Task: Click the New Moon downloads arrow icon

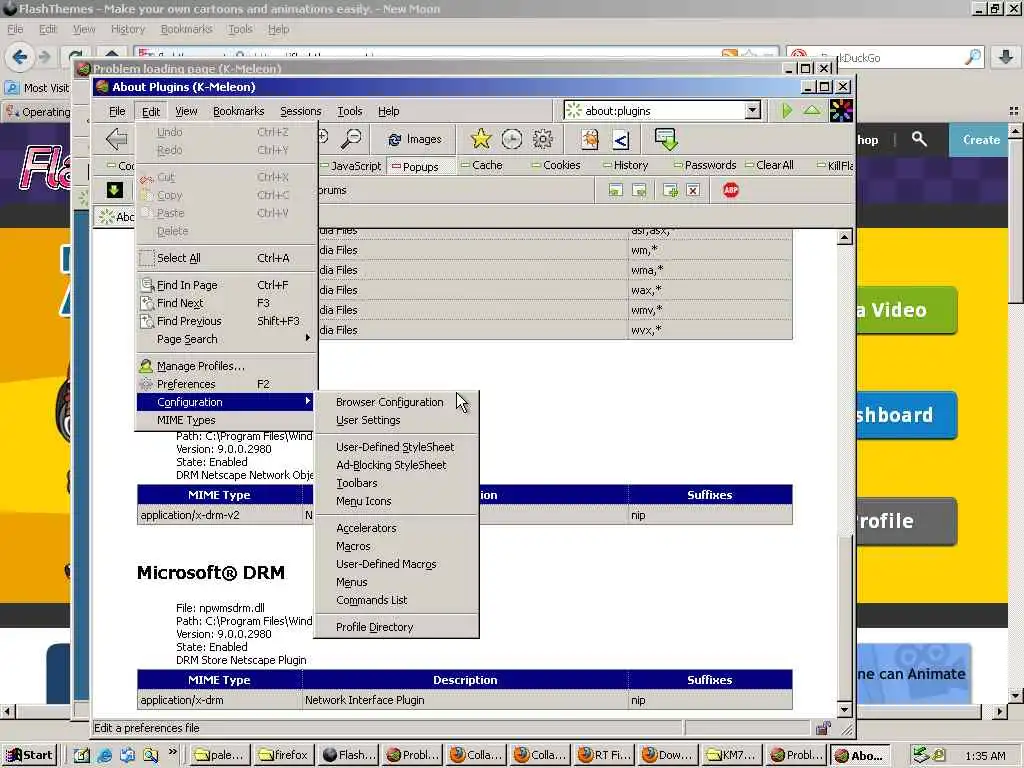Action: [1006, 57]
